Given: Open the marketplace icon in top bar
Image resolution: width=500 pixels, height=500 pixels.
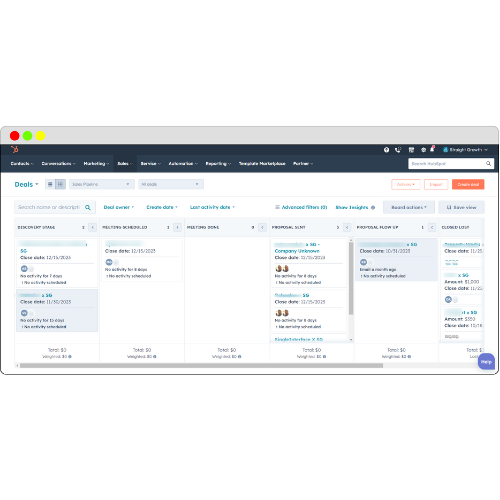Looking at the screenshot, I should click(x=411, y=150).
